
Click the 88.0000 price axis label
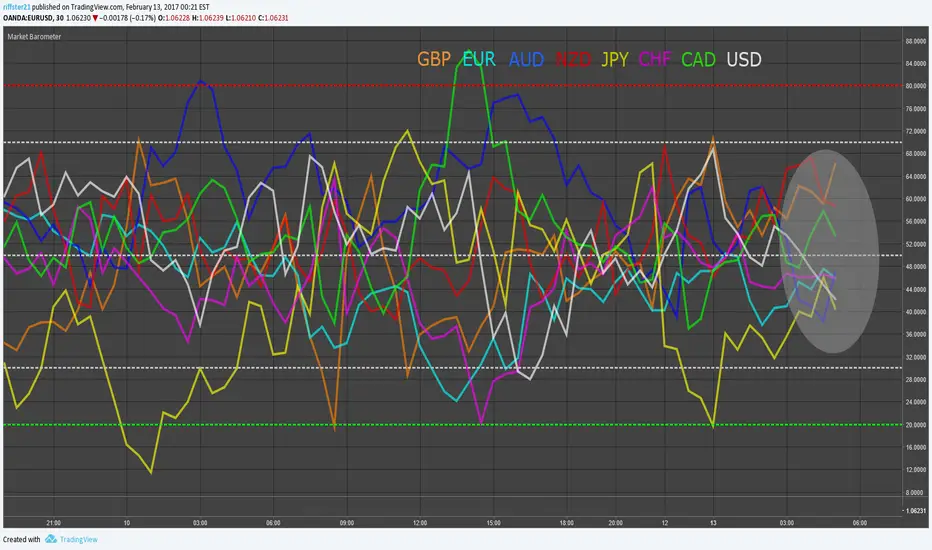915,41
